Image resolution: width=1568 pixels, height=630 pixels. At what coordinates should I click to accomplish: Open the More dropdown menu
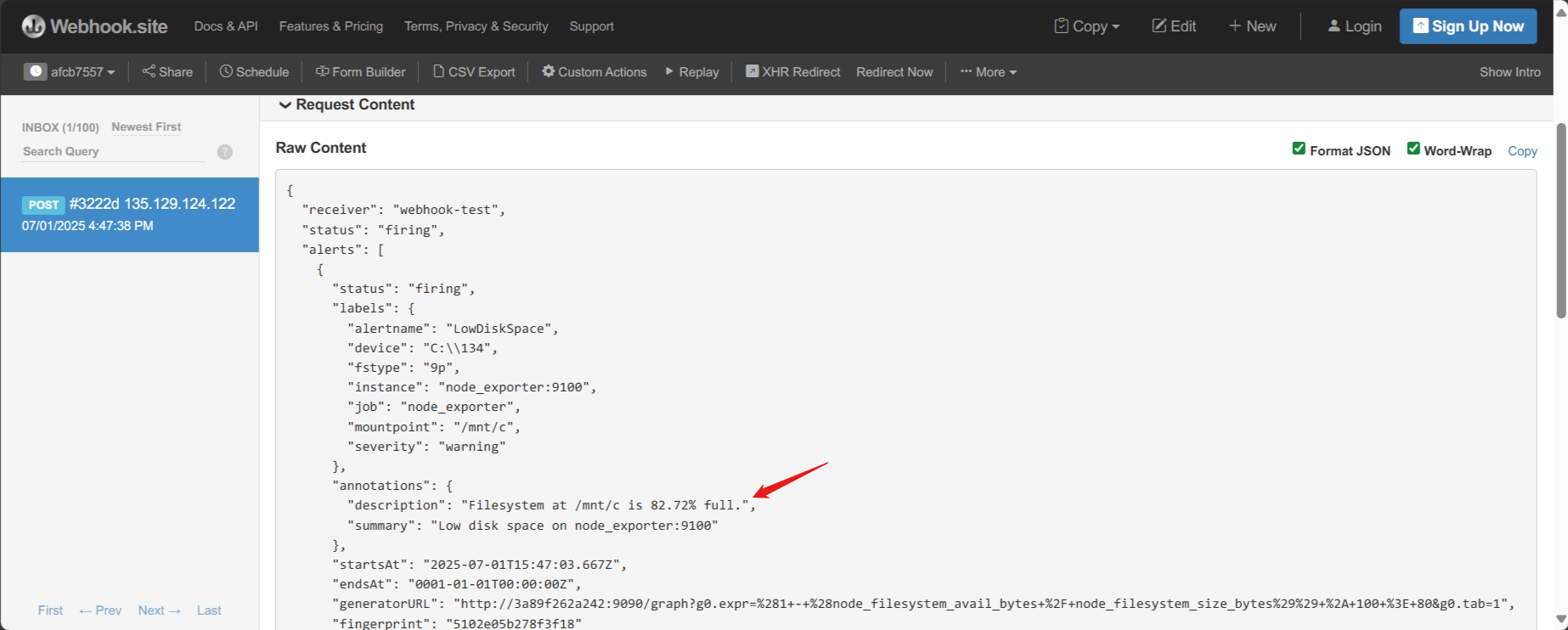tap(989, 71)
